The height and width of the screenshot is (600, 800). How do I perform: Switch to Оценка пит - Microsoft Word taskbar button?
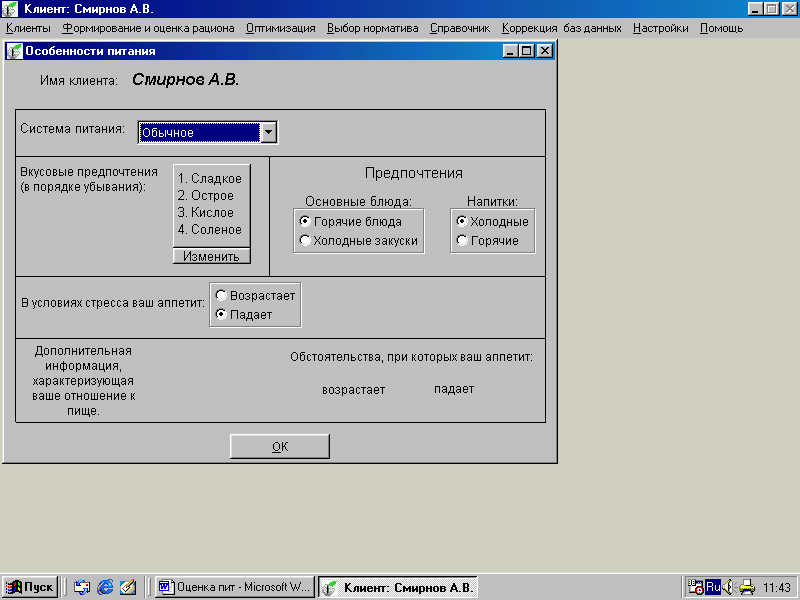click(x=235, y=587)
